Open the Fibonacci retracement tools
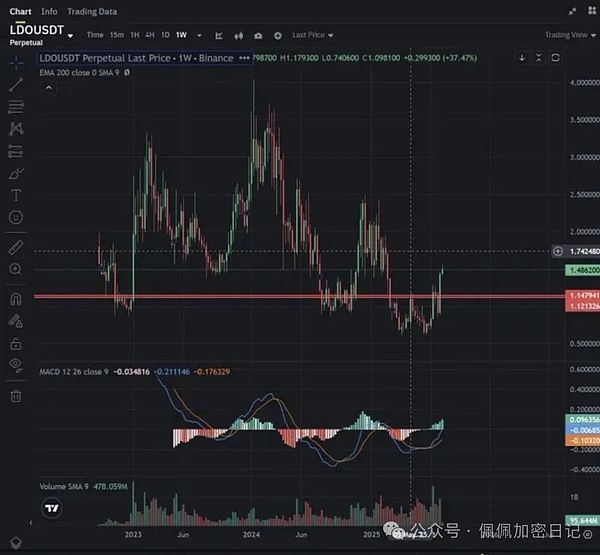The image size is (600, 555). [x=15, y=107]
